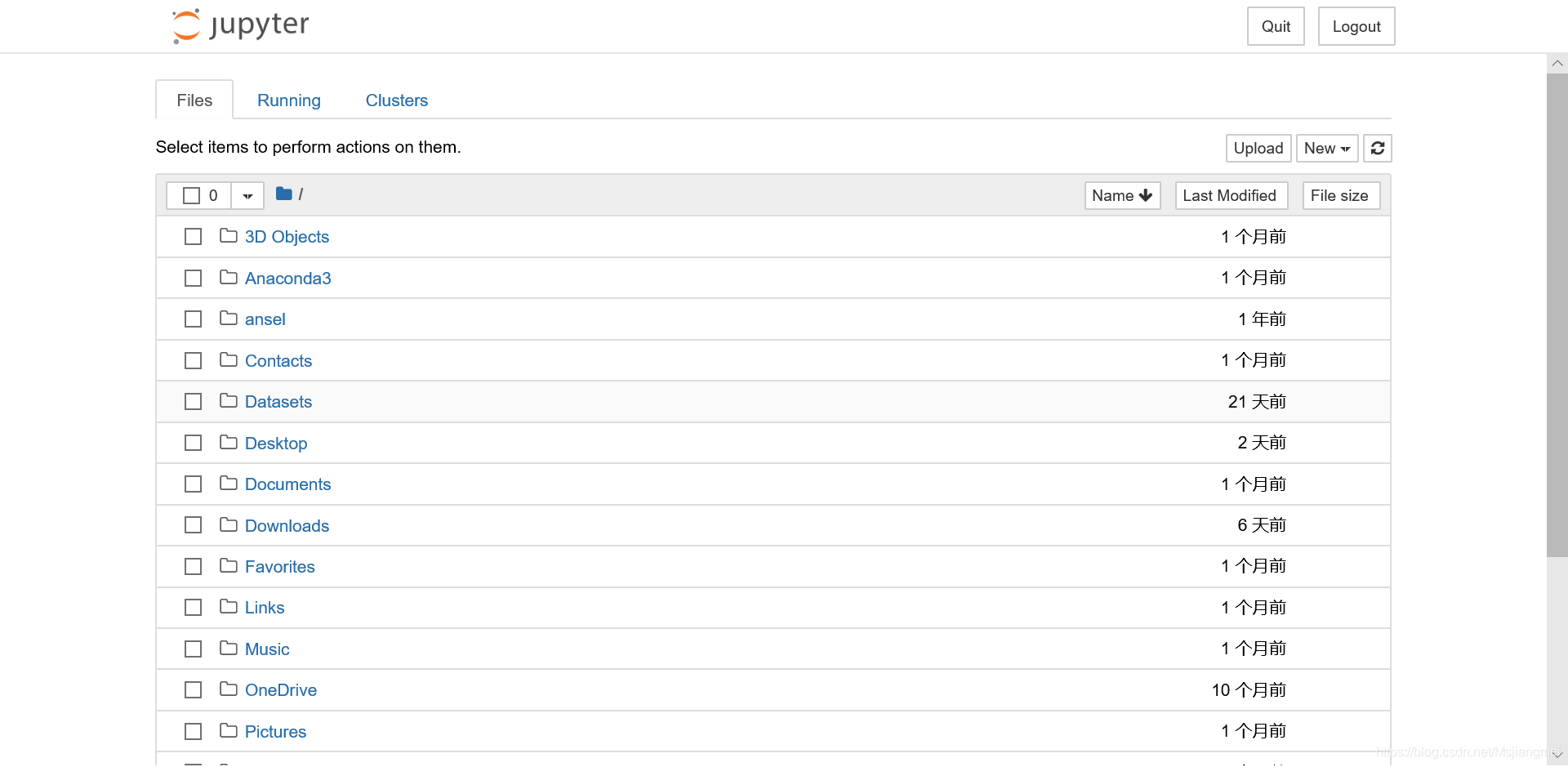Open the Anaconda3 folder link
Image resolution: width=1568 pixels, height=767 pixels.
tap(287, 279)
